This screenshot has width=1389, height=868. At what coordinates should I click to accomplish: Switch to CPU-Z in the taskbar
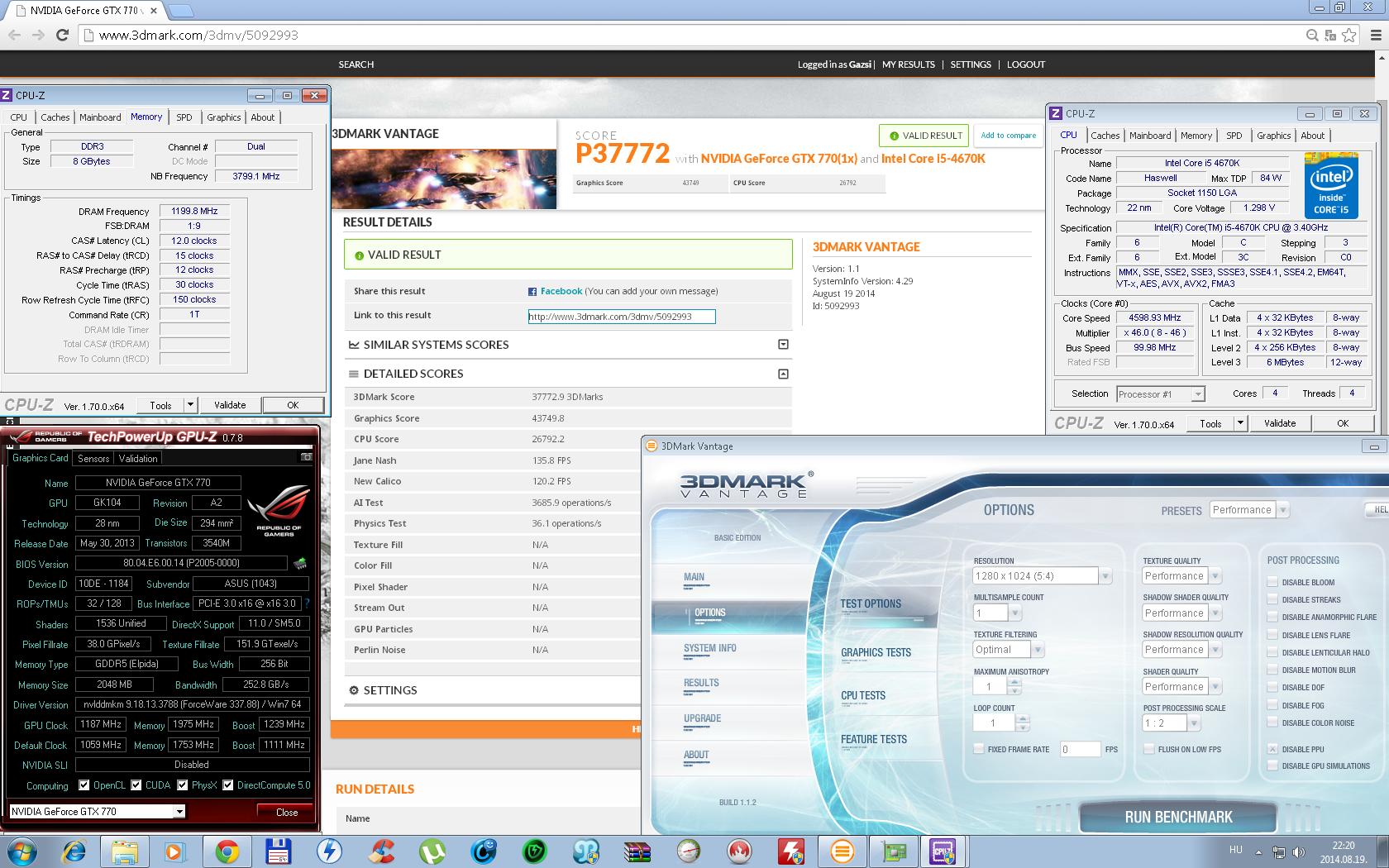tap(944, 851)
